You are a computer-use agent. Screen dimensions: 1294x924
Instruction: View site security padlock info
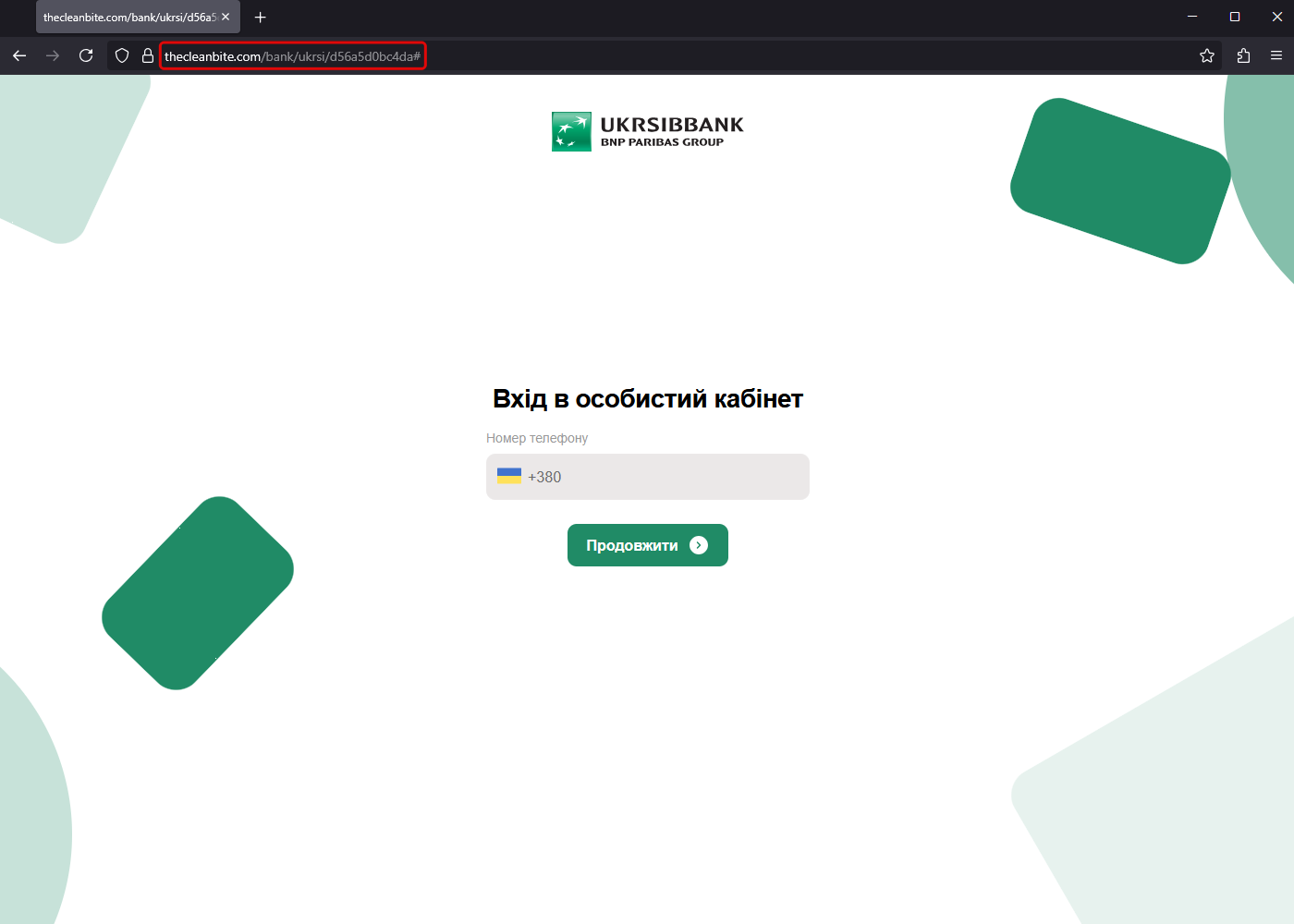pos(147,55)
